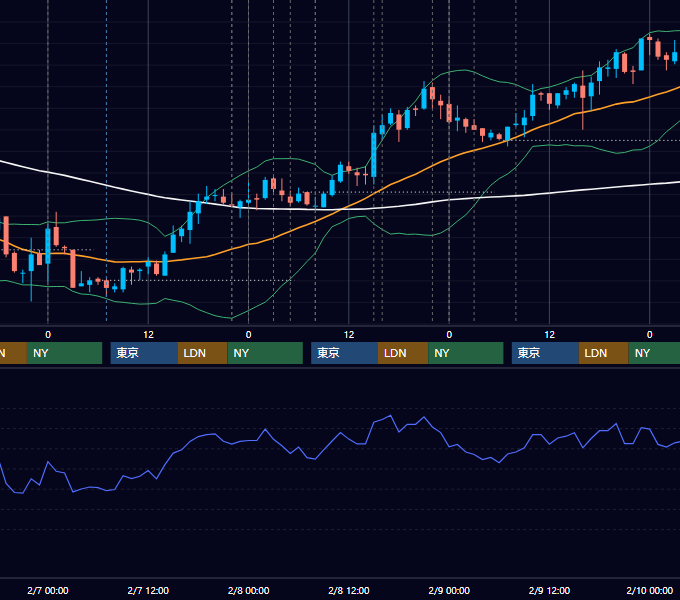Click the 2/7 12:00 date label
The image size is (680, 600).
(x=148, y=590)
